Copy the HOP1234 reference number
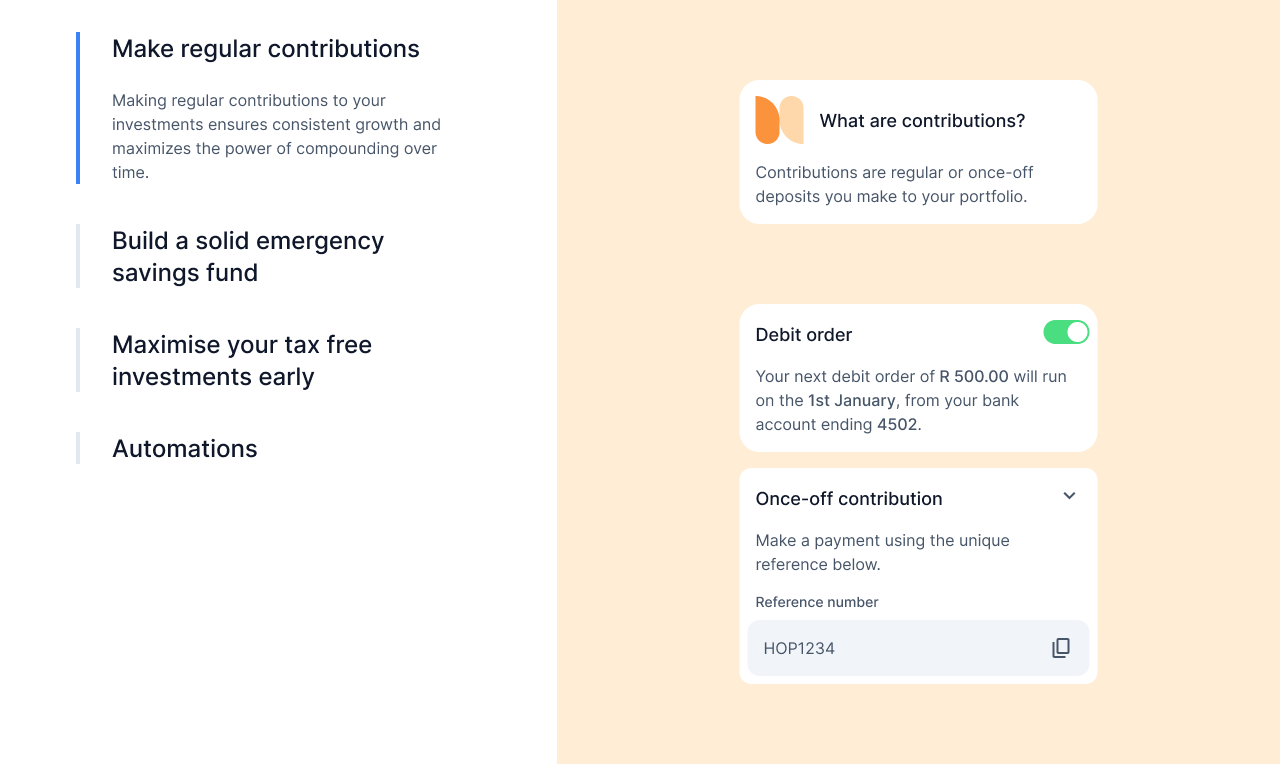Image resolution: width=1280 pixels, height=764 pixels. pos(1061,648)
